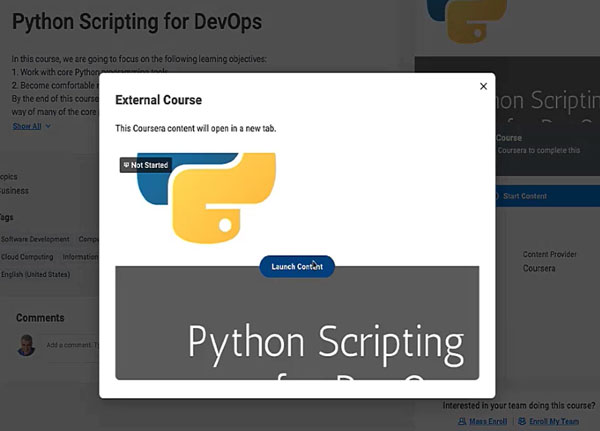The width and height of the screenshot is (600, 431).
Task: Select the Cloud Computing tag
Action: click(27, 257)
